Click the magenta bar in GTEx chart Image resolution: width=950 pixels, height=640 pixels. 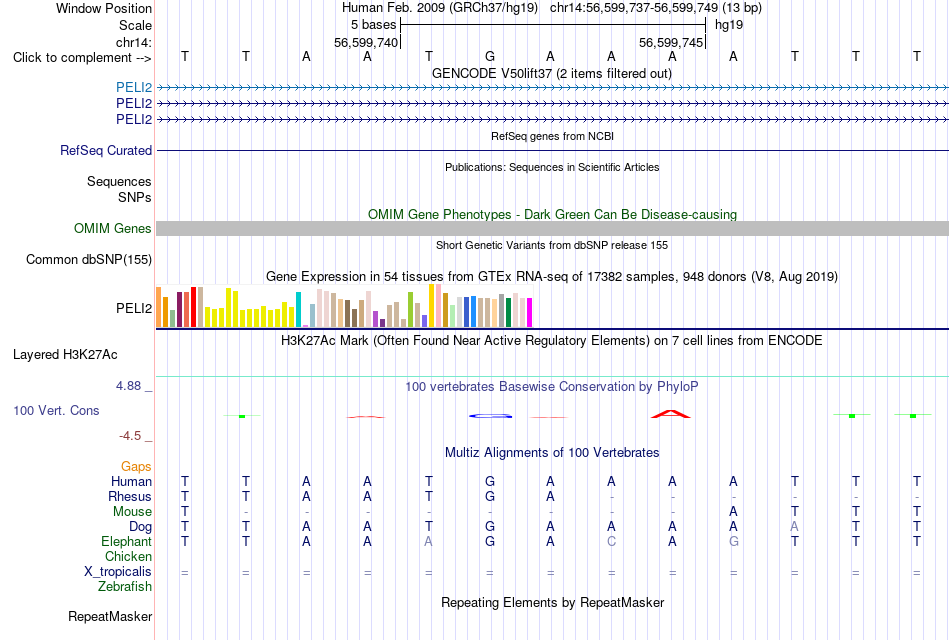530,313
